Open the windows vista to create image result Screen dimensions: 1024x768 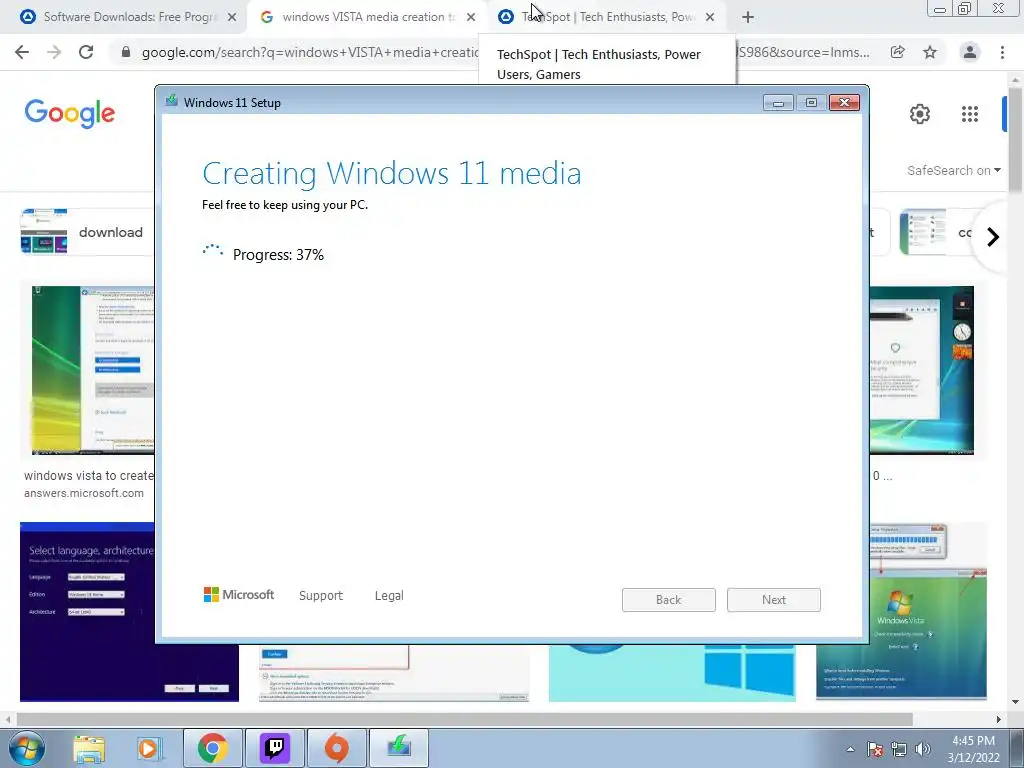tap(93, 370)
